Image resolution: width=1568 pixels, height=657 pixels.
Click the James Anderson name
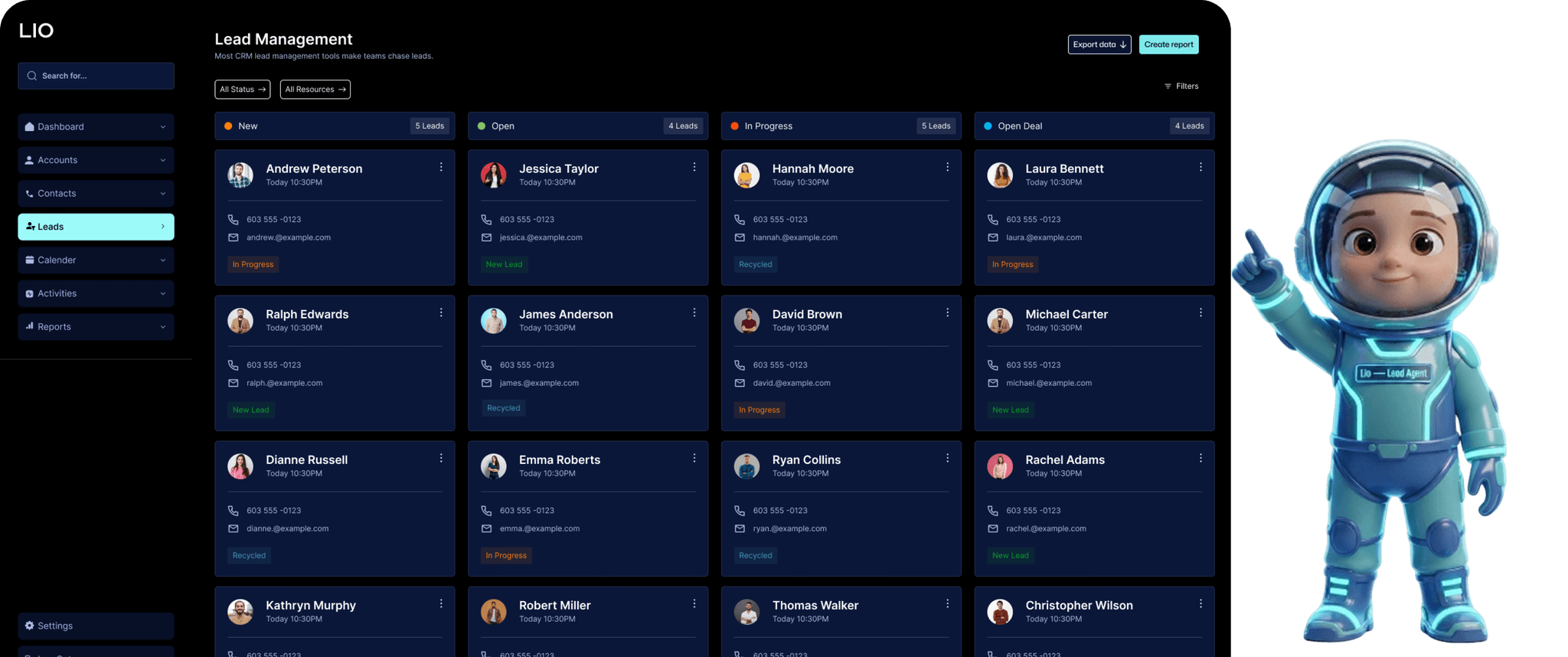tap(566, 314)
